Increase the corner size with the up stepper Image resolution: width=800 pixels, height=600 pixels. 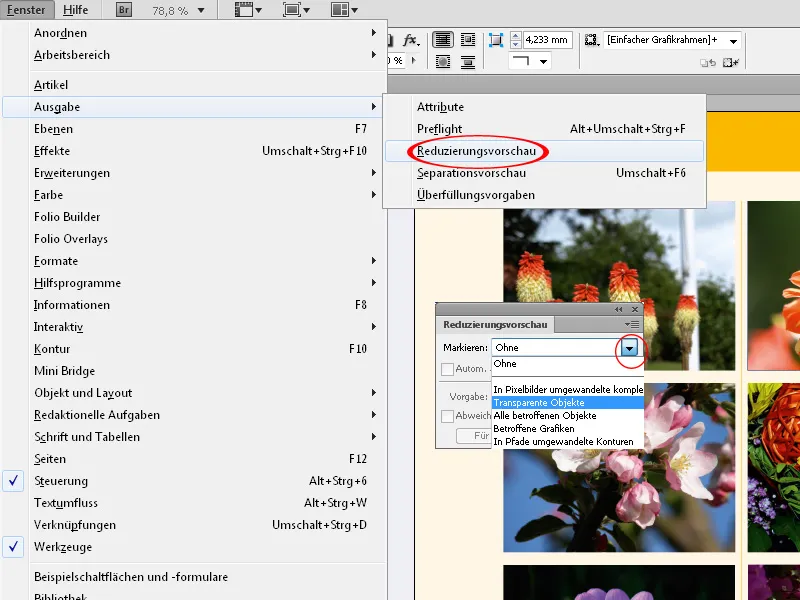coord(515,36)
